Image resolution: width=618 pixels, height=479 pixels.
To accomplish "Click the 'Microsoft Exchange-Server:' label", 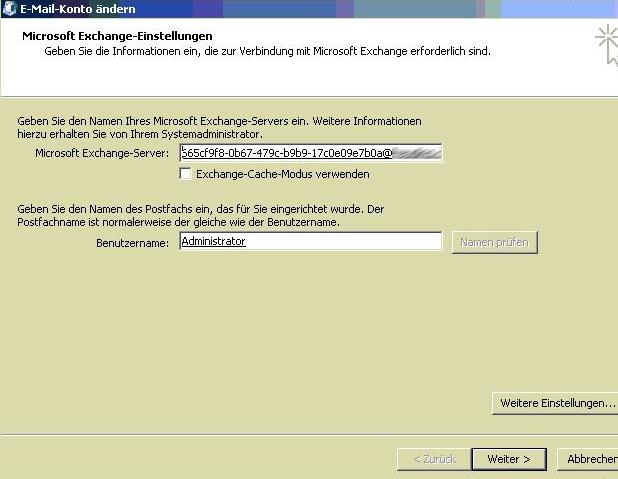I will click(x=102, y=153).
